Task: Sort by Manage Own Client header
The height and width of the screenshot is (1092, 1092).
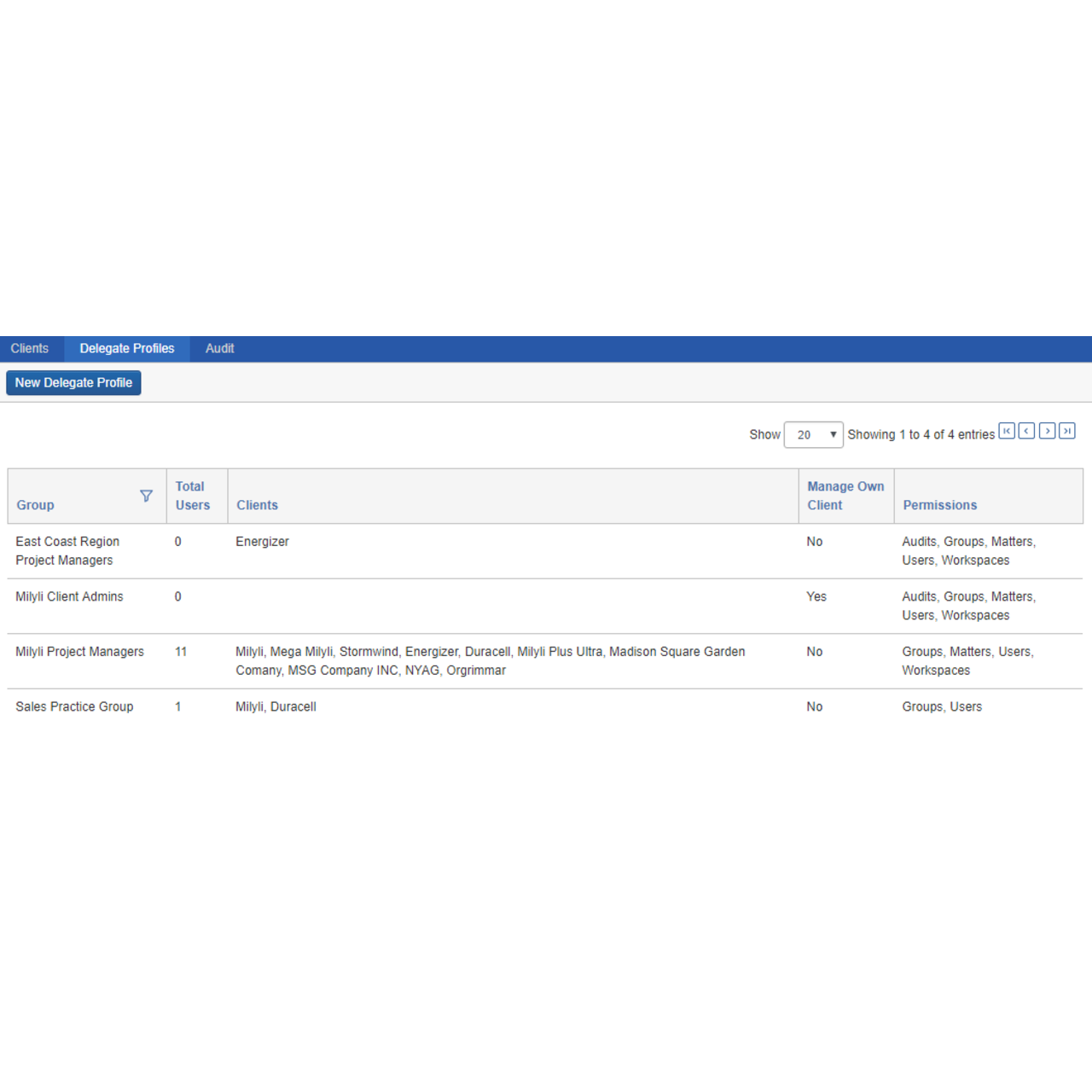Action: pos(845,496)
